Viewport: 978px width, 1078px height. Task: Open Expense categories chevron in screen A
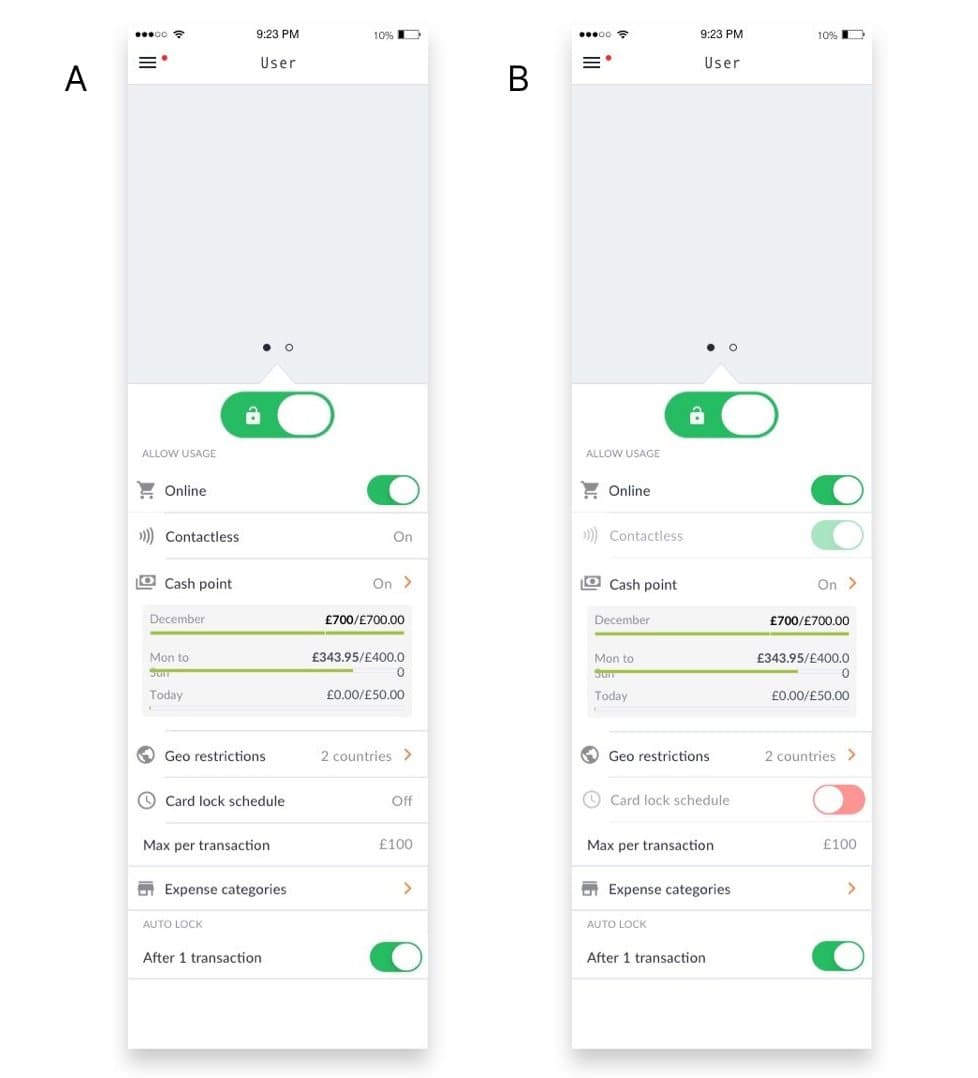(x=408, y=888)
